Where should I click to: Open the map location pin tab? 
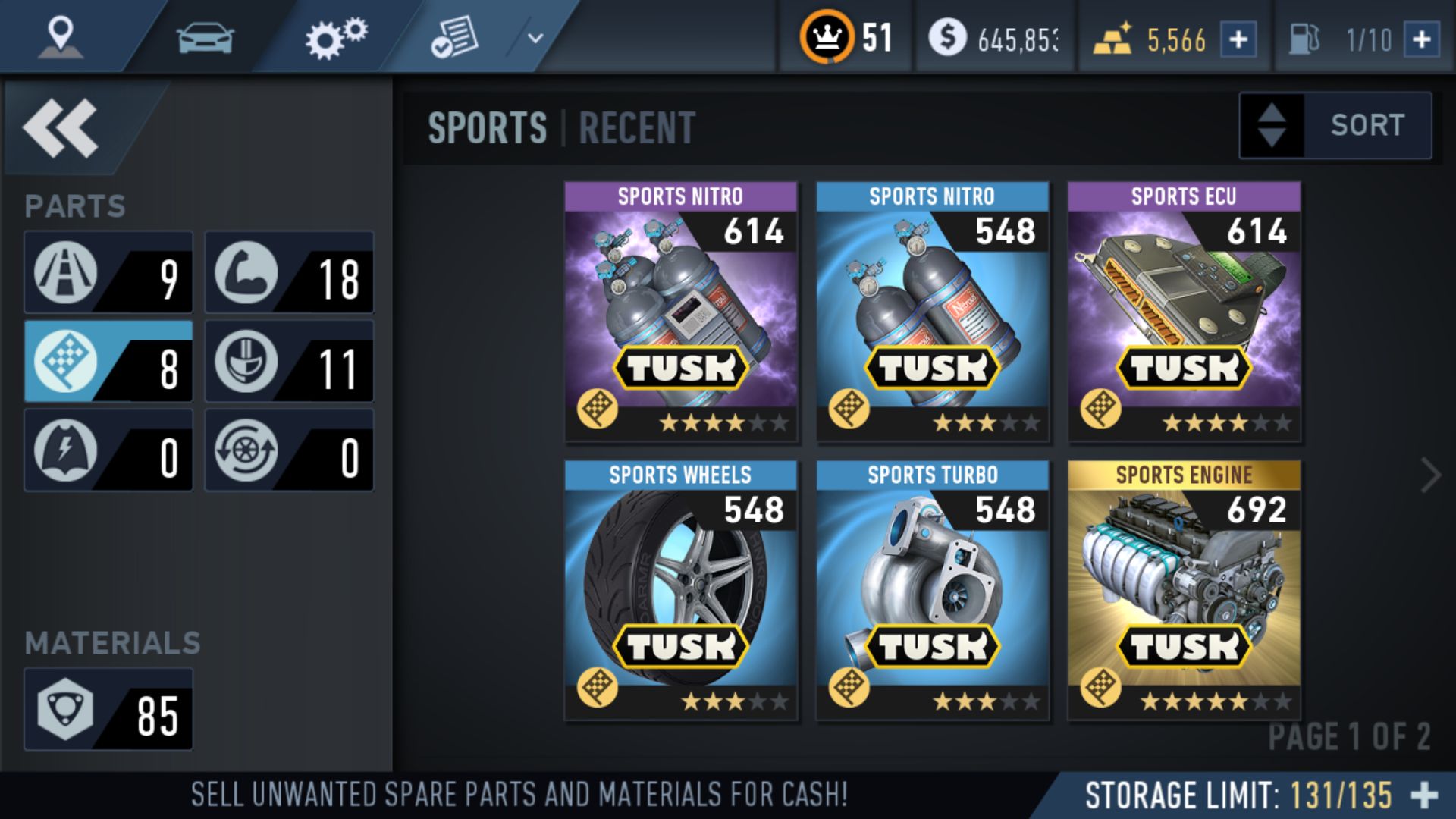pos(61,36)
